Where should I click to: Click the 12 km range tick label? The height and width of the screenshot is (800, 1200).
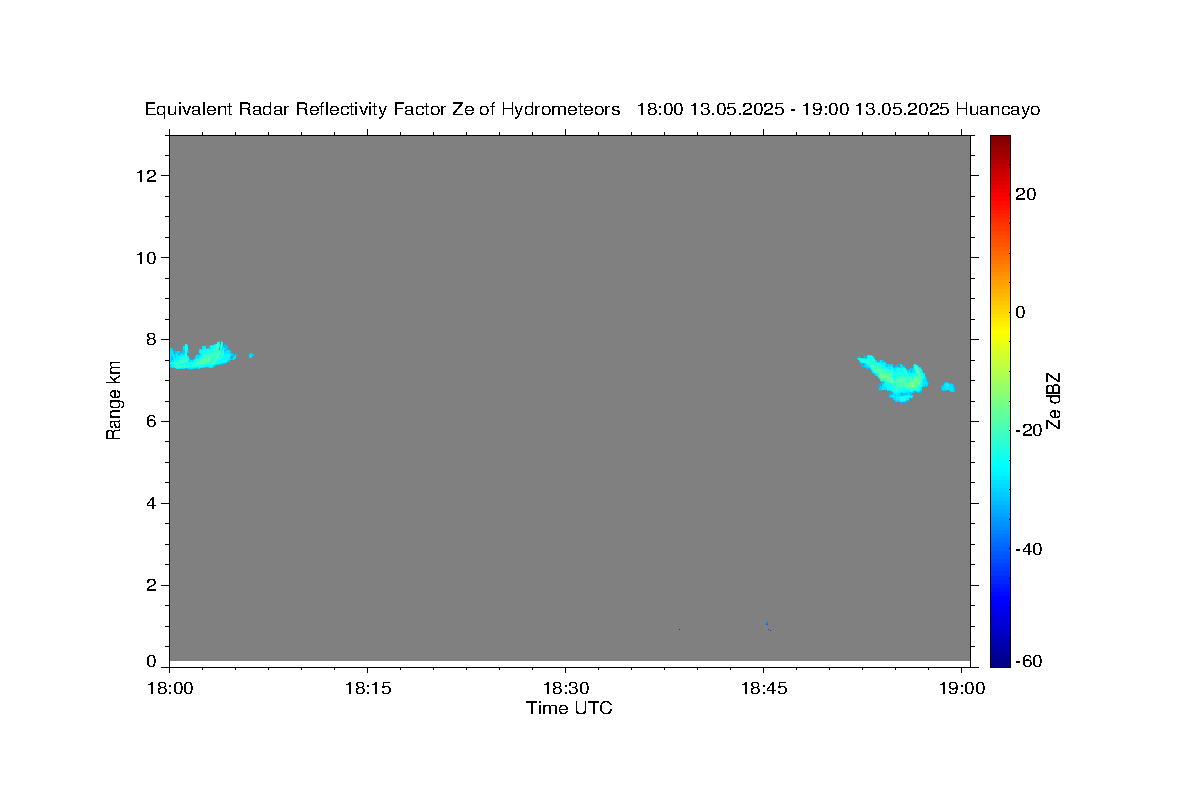[x=148, y=176]
